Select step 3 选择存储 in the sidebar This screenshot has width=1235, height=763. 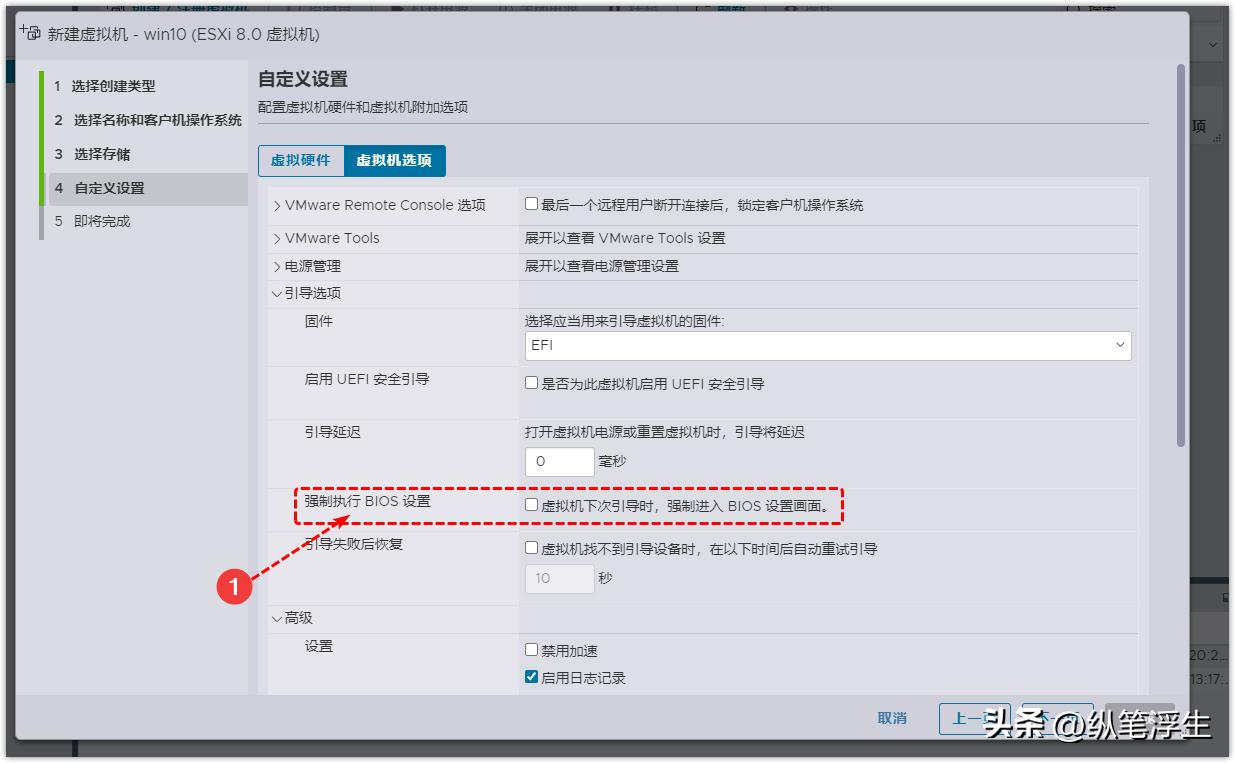[x=103, y=153]
